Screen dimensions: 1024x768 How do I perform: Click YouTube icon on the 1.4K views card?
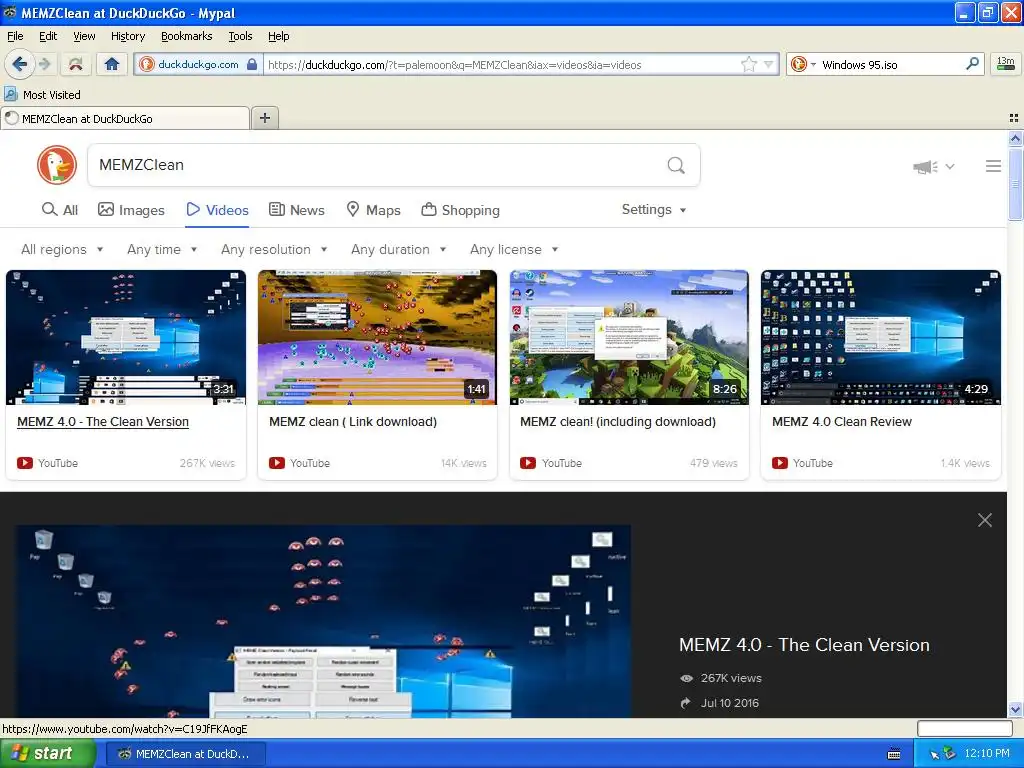tap(780, 463)
